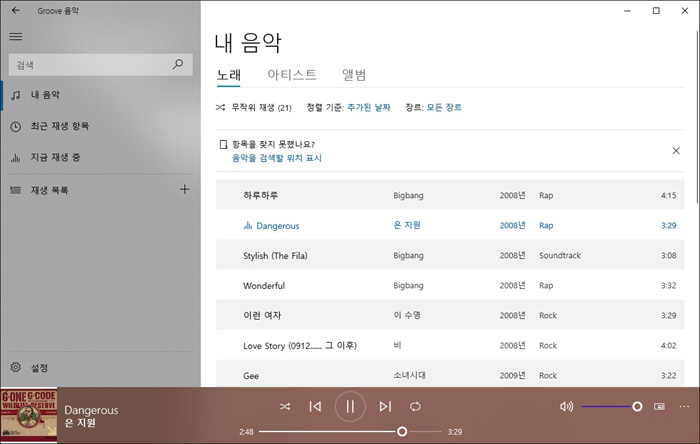The image size is (700, 444).
Task: Start 무작위 재생 (21) shuffle all
Action: (x=254, y=108)
